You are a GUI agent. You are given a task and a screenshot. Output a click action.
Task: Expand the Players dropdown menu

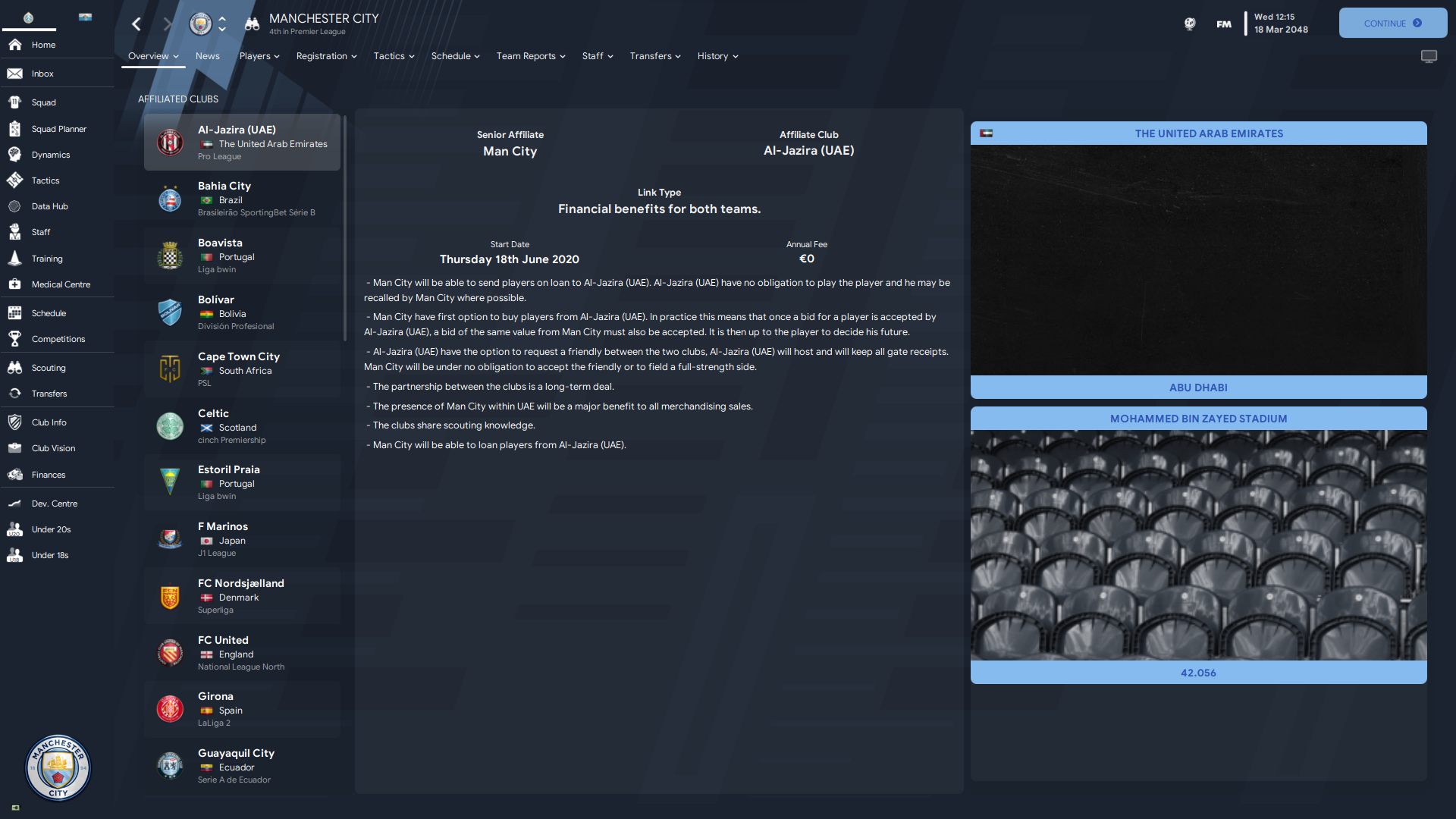pos(259,56)
